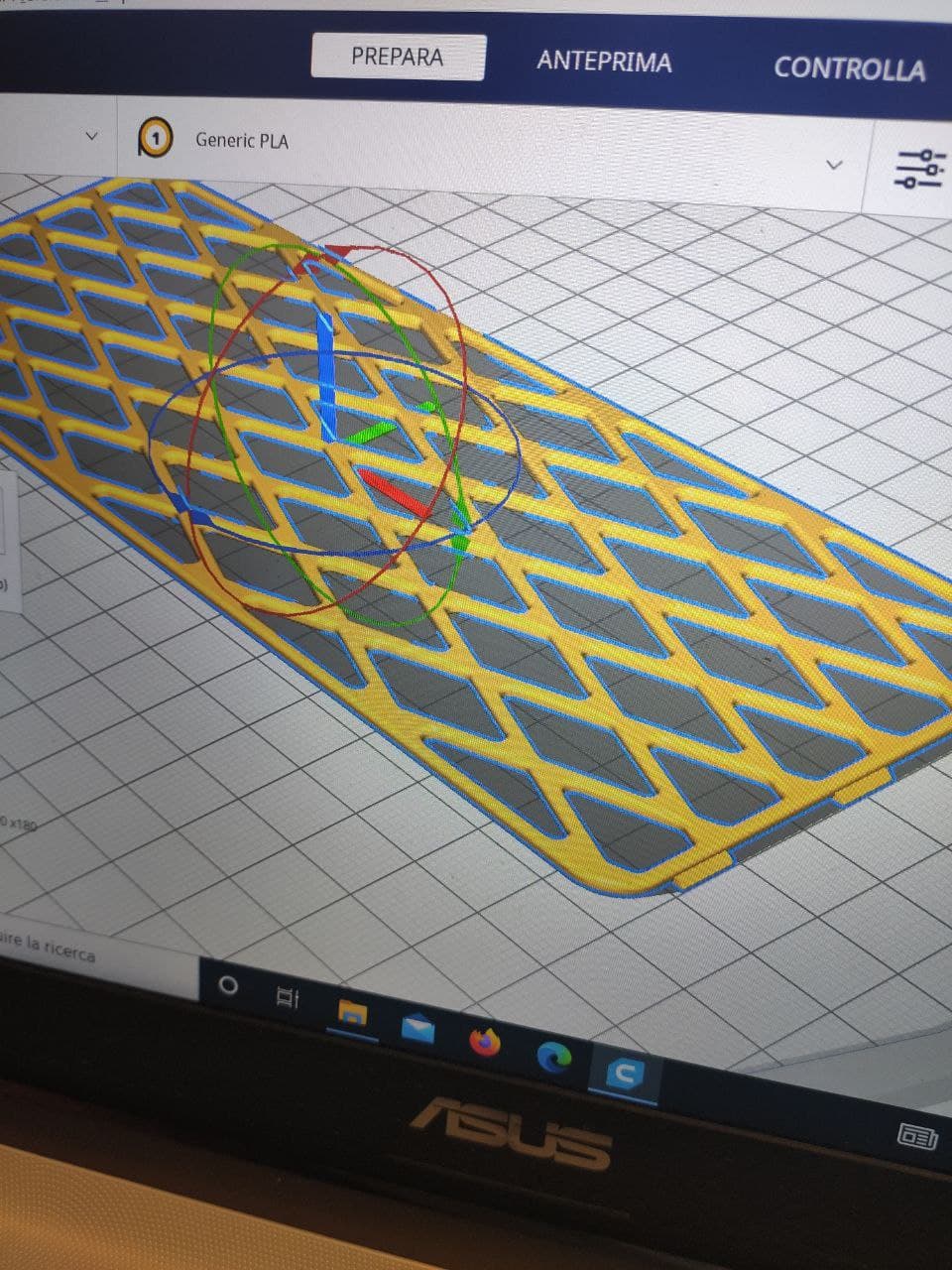This screenshot has width=952, height=1270.
Task: Click the Cura icon in the taskbar
Action: pyautogui.click(x=625, y=1074)
